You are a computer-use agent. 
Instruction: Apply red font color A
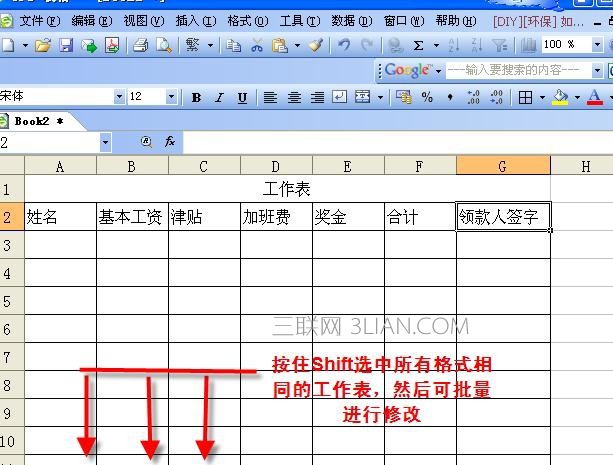click(x=595, y=97)
